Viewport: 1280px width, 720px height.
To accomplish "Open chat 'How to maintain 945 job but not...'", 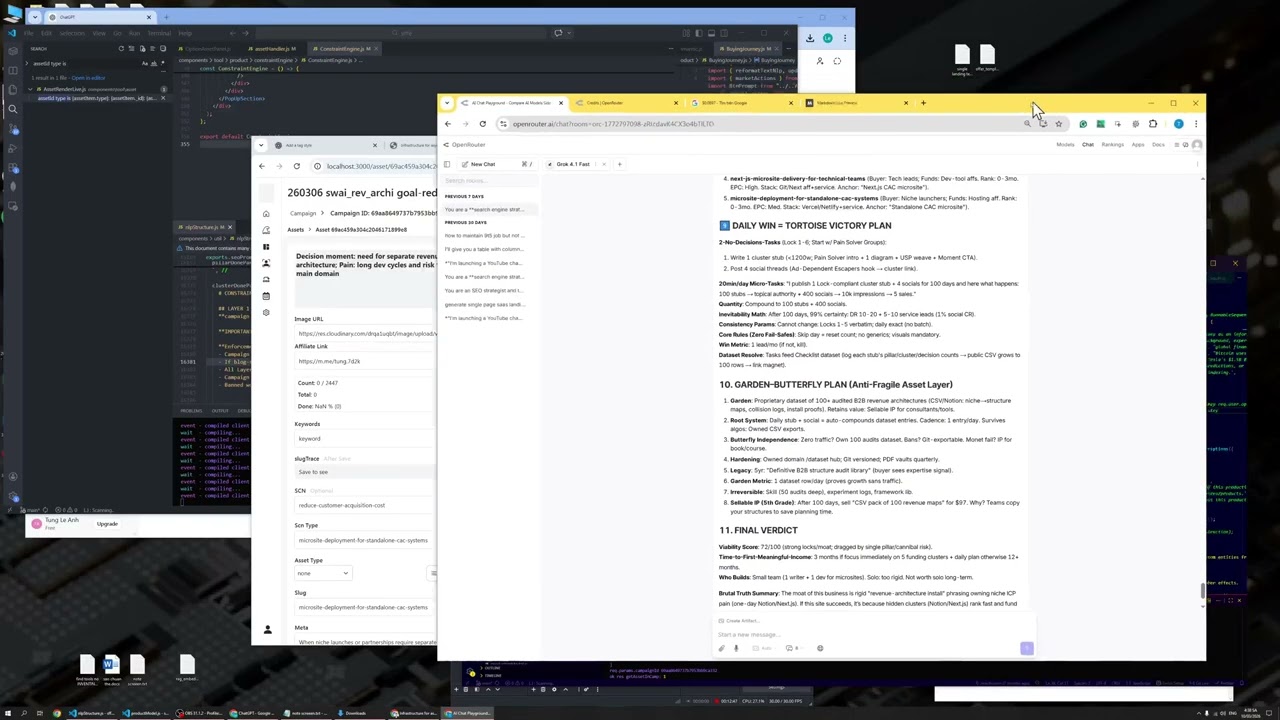I will pos(484,236).
